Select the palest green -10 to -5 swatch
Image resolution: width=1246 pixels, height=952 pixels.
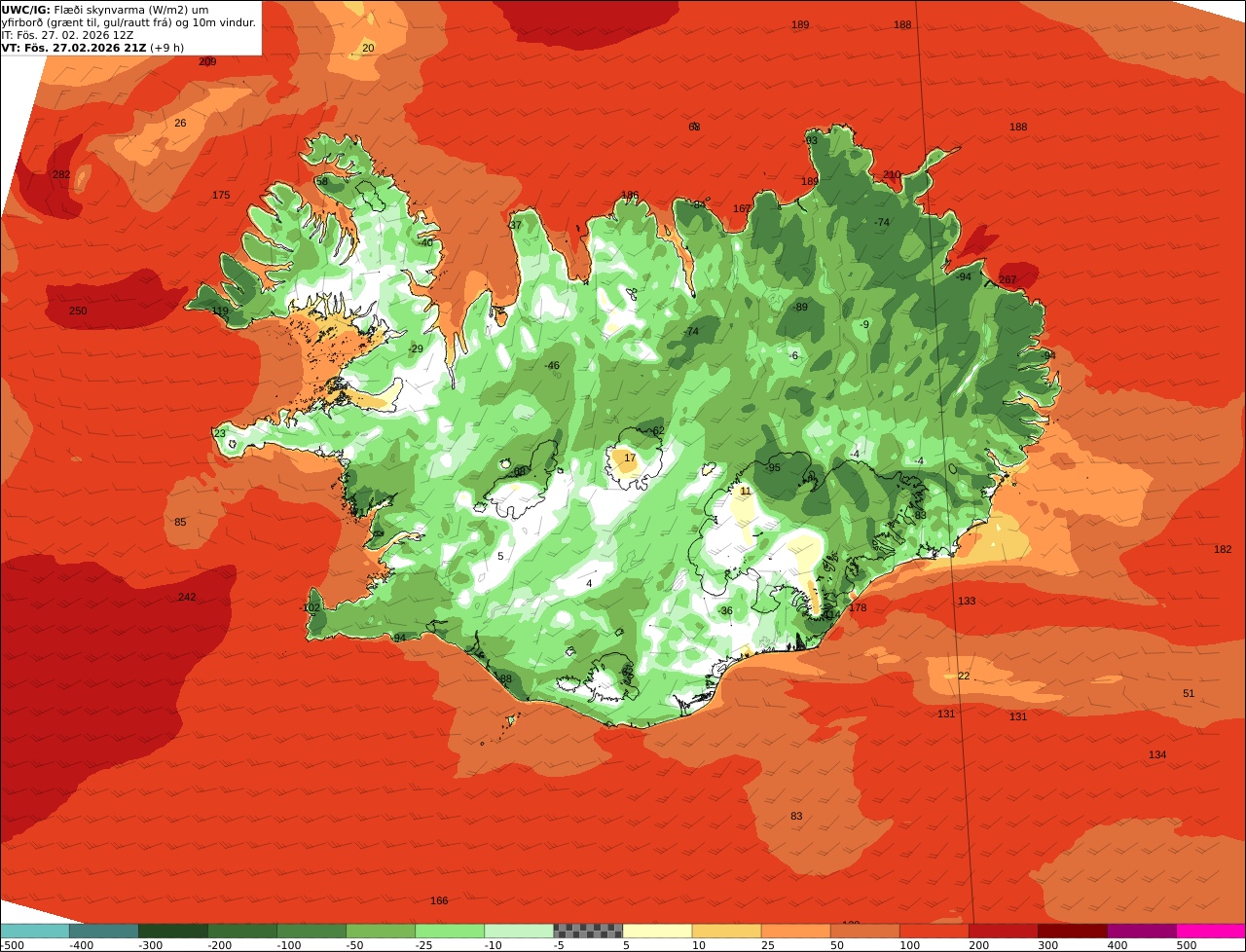[x=518, y=931]
